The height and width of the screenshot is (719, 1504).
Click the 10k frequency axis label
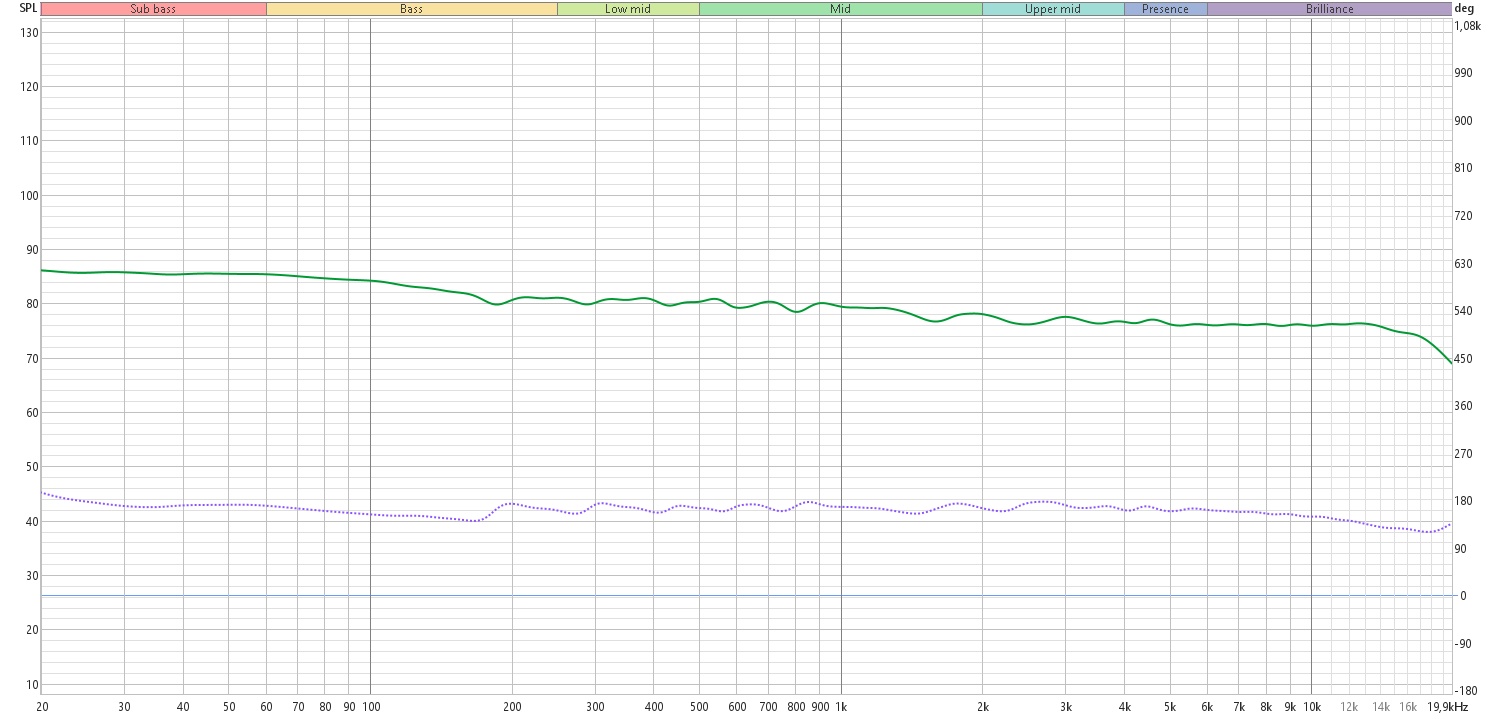[x=1311, y=707]
